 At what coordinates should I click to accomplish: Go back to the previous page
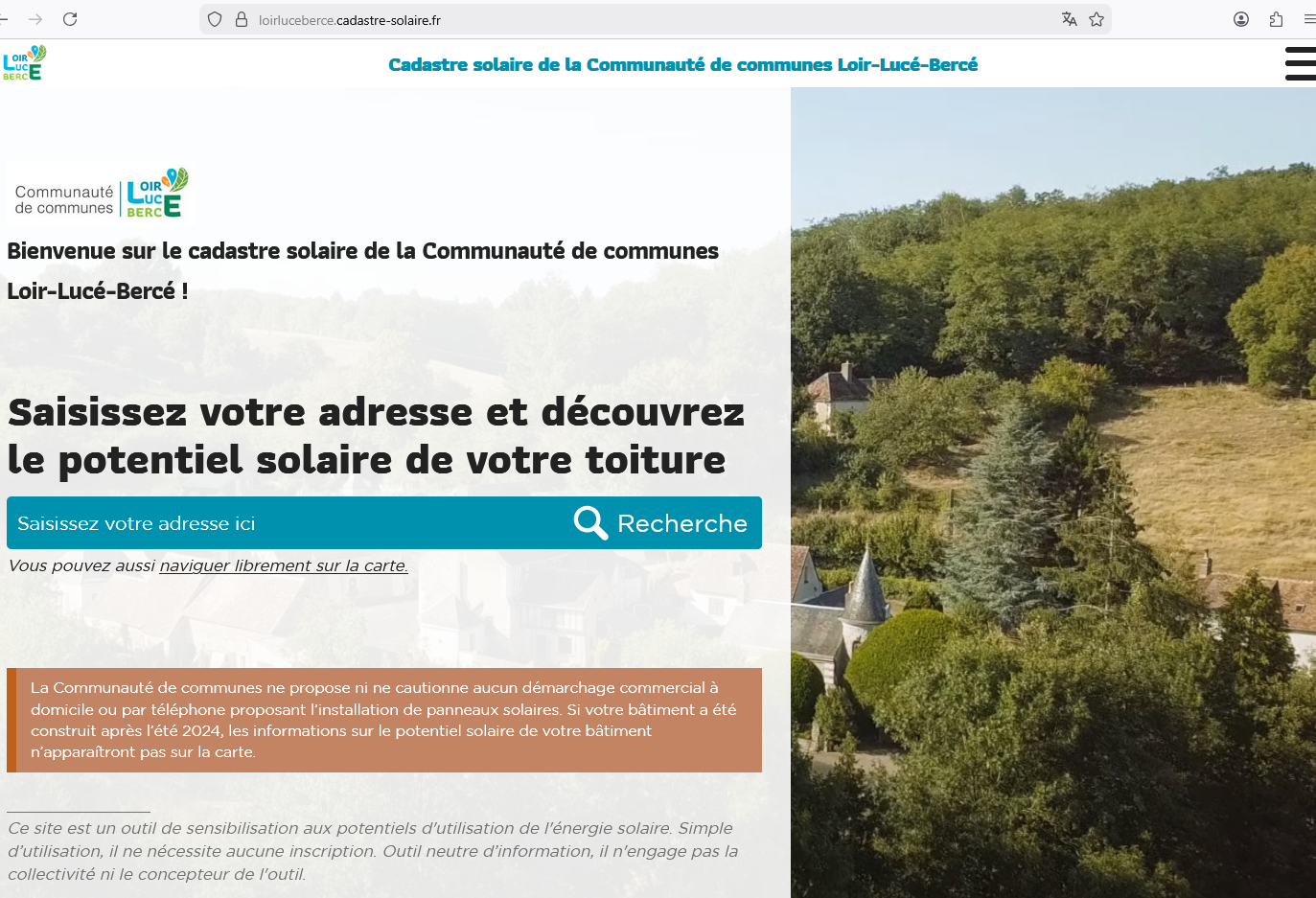[x=4, y=19]
